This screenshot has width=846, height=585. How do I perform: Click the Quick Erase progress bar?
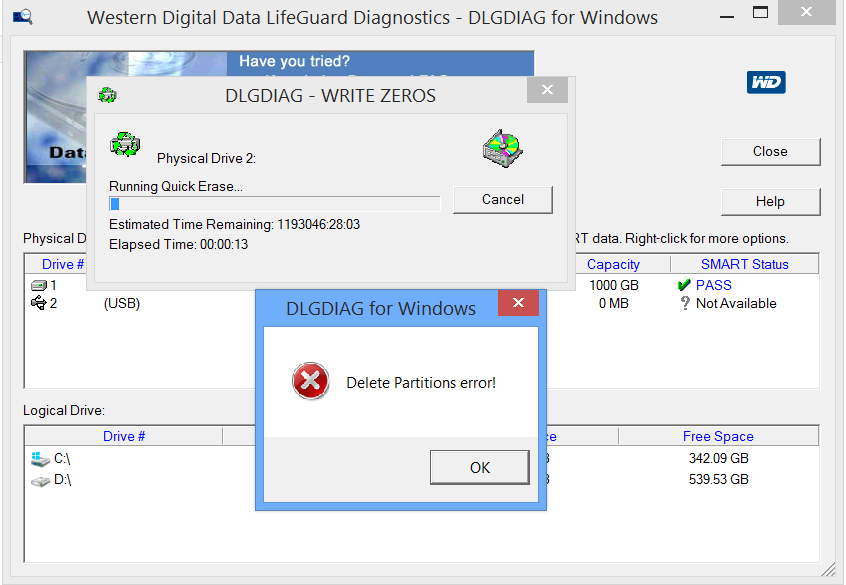[275, 203]
